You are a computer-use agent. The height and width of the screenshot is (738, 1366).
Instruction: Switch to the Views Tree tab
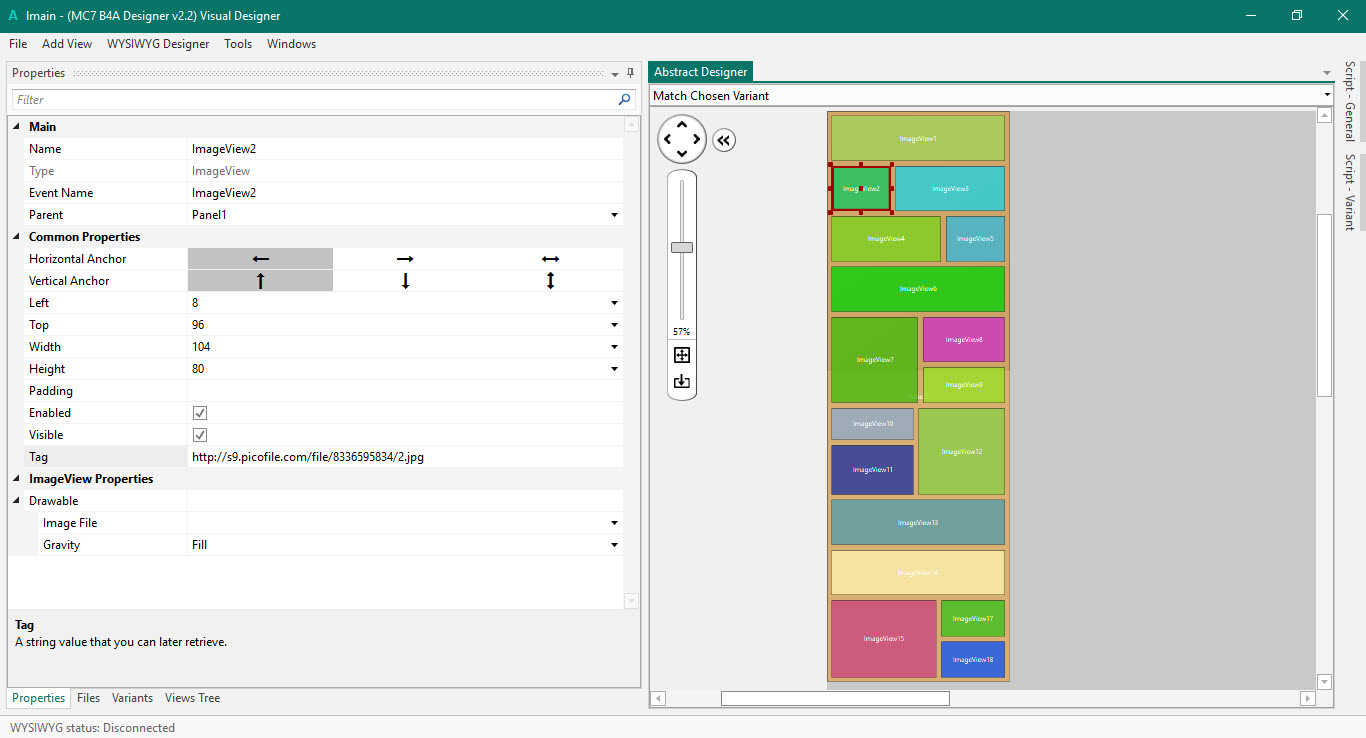(x=192, y=698)
